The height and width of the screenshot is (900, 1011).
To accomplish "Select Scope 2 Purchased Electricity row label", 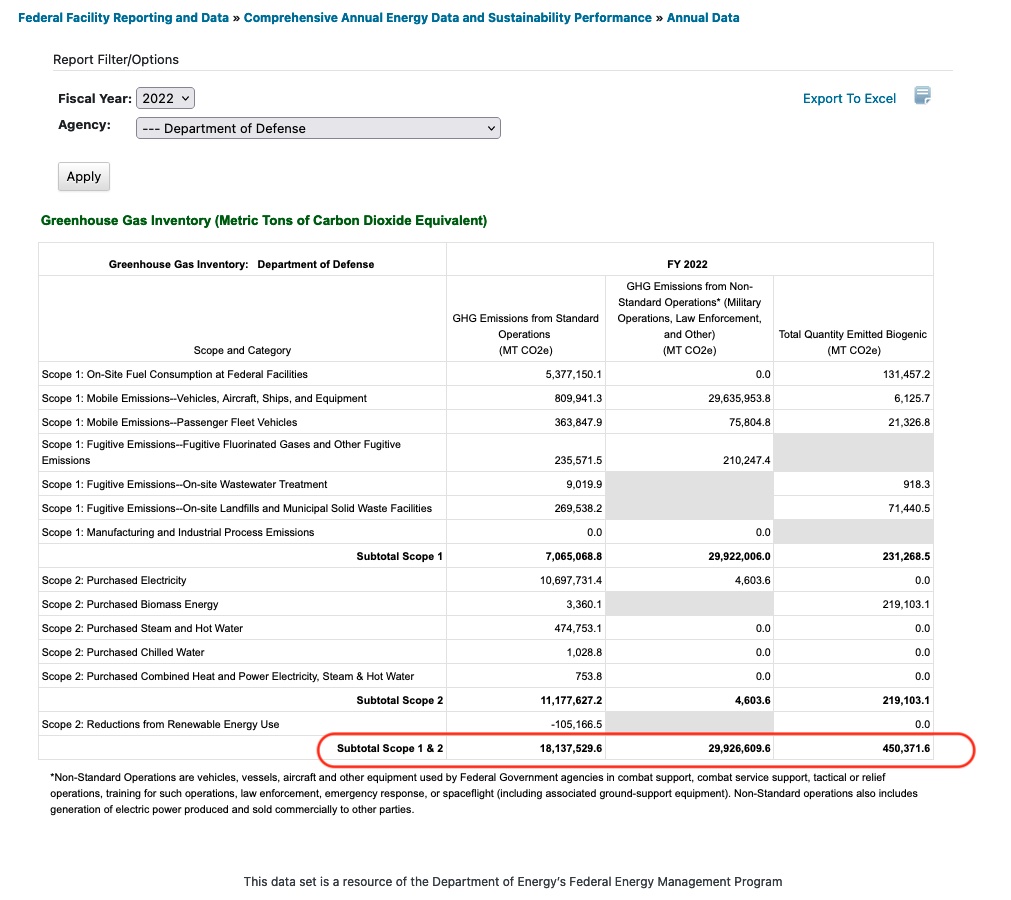I will coord(114,580).
